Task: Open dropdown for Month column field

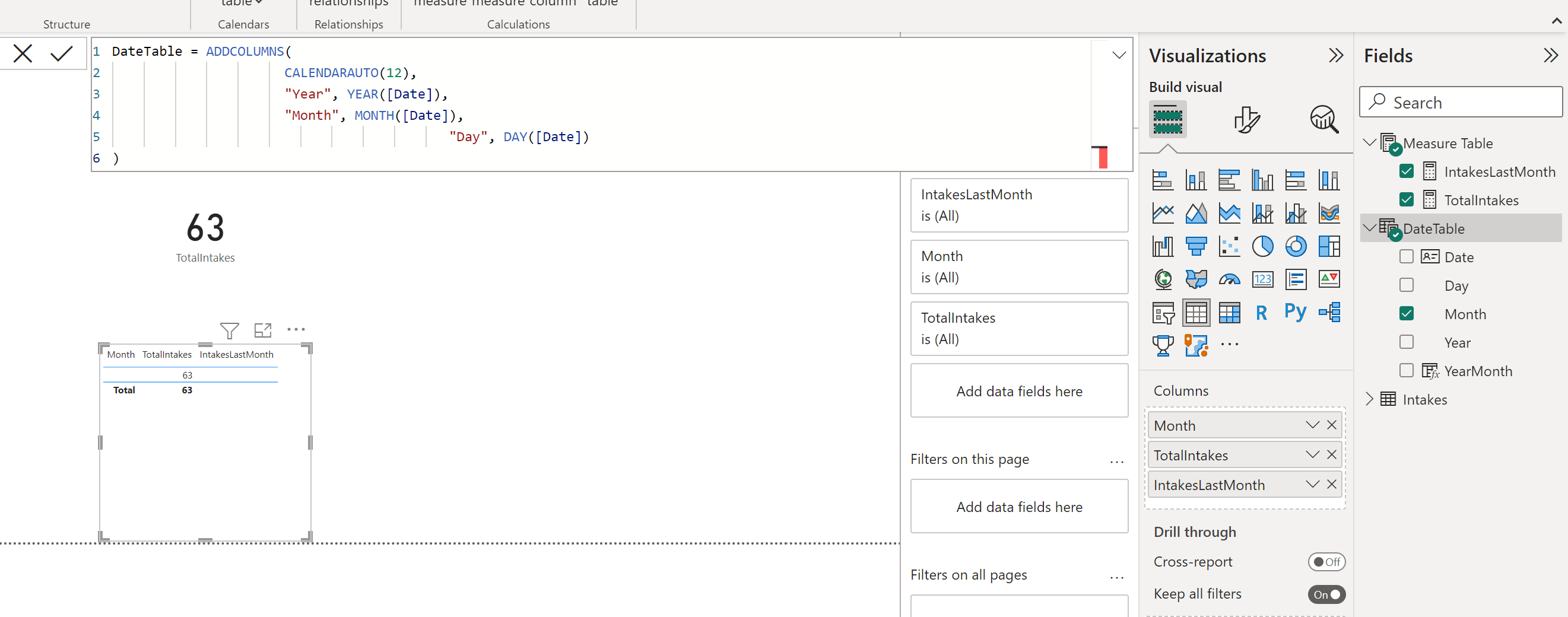Action: click(1312, 425)
